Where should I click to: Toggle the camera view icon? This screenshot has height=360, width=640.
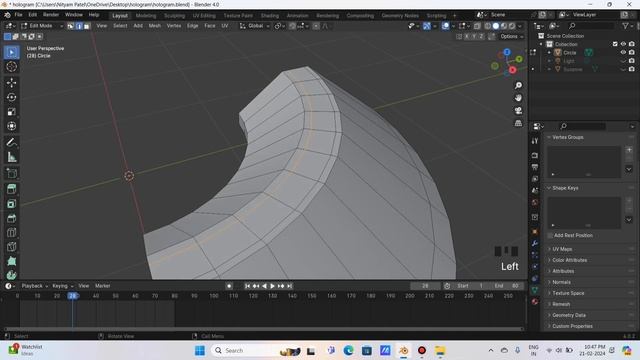tap(518, 111)
